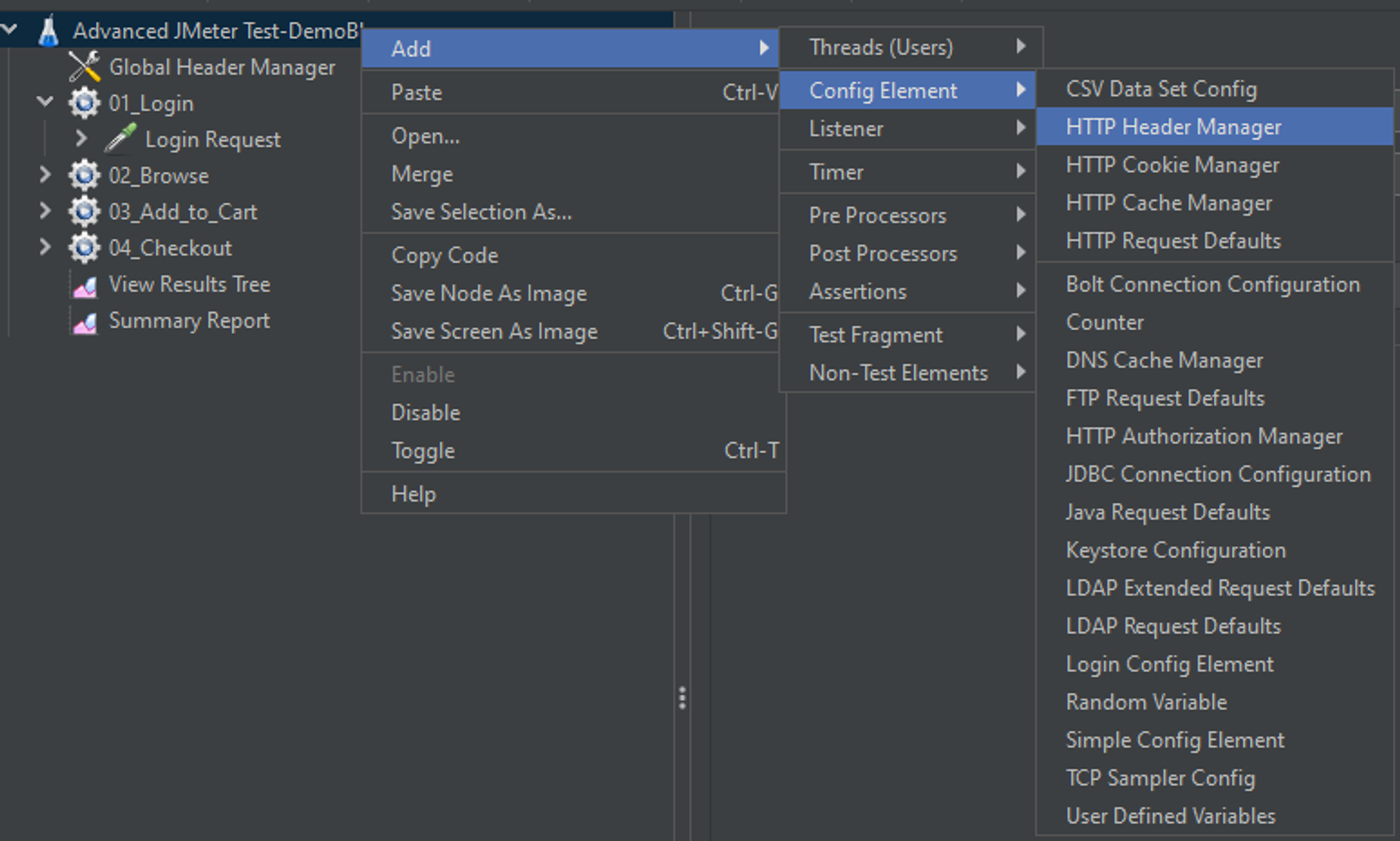Open the Pre Processors submenu
Screen dimensions: 1400x841
[x=907, y=216]
